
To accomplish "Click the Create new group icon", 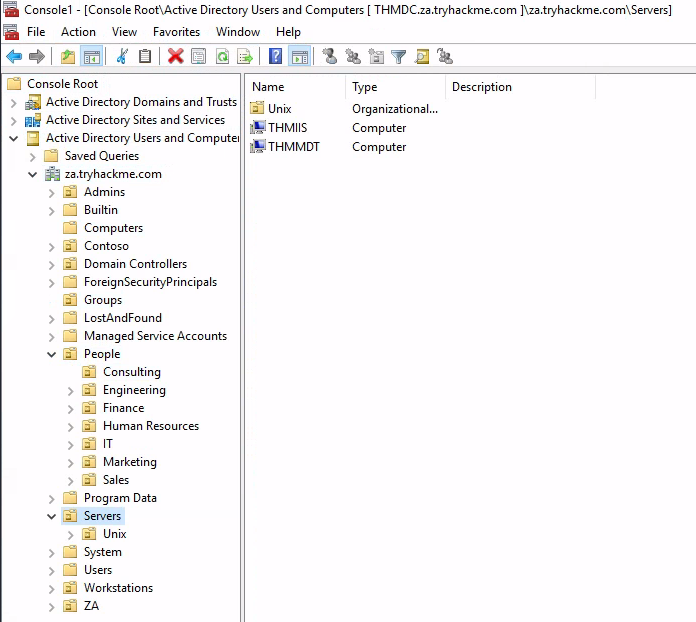I will (353, 56).
